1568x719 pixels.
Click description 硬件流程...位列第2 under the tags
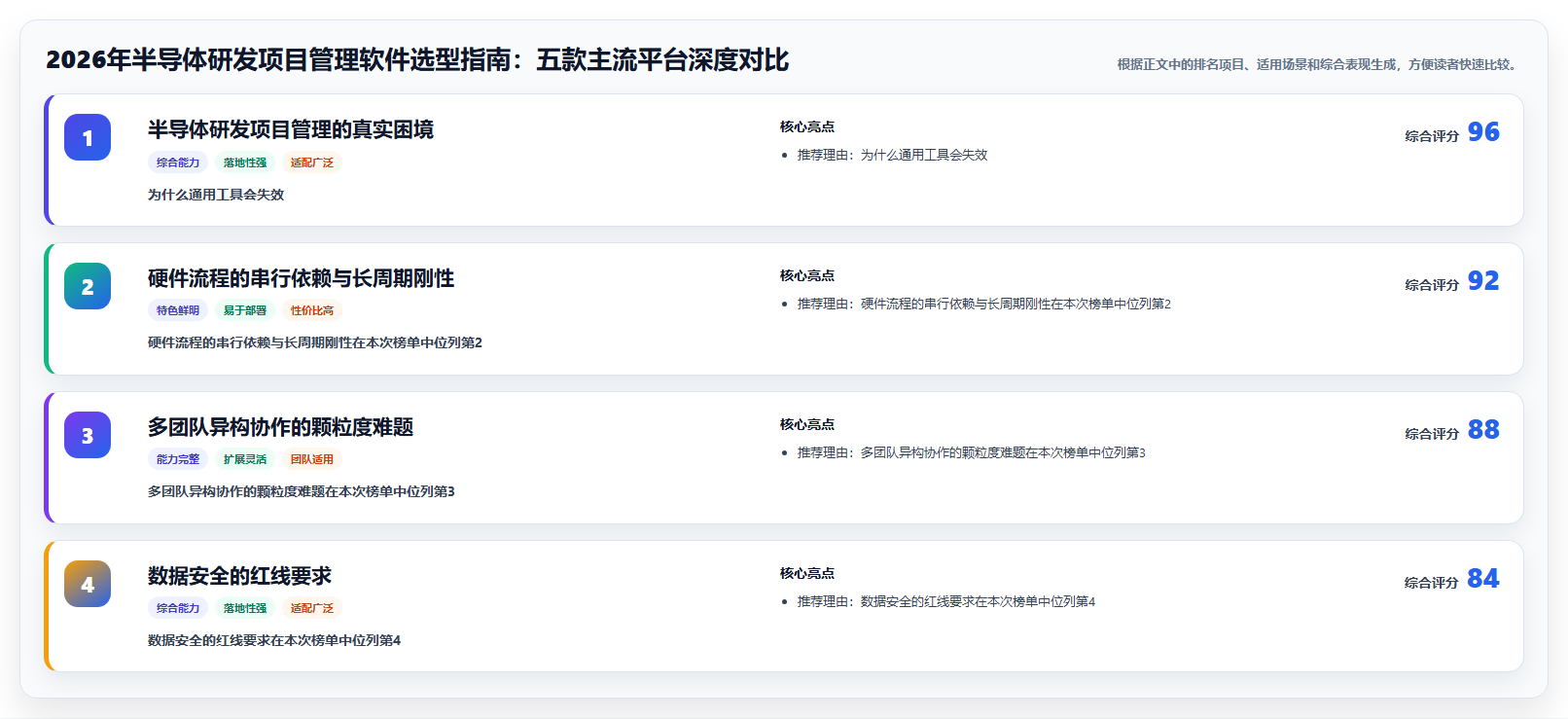(315, 342)
